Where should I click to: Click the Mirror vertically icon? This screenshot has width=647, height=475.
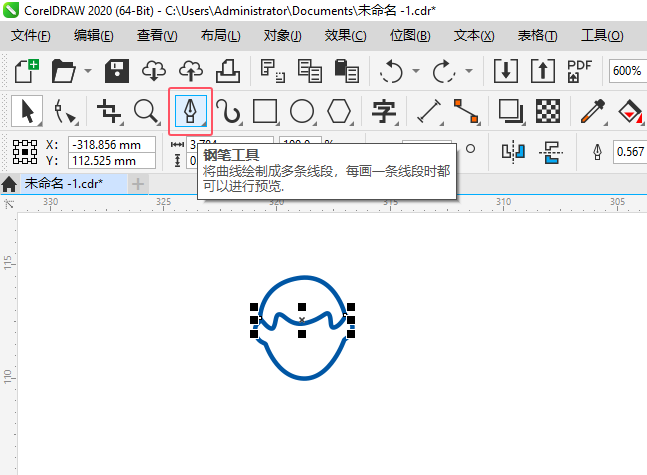(x=550, y=152)
